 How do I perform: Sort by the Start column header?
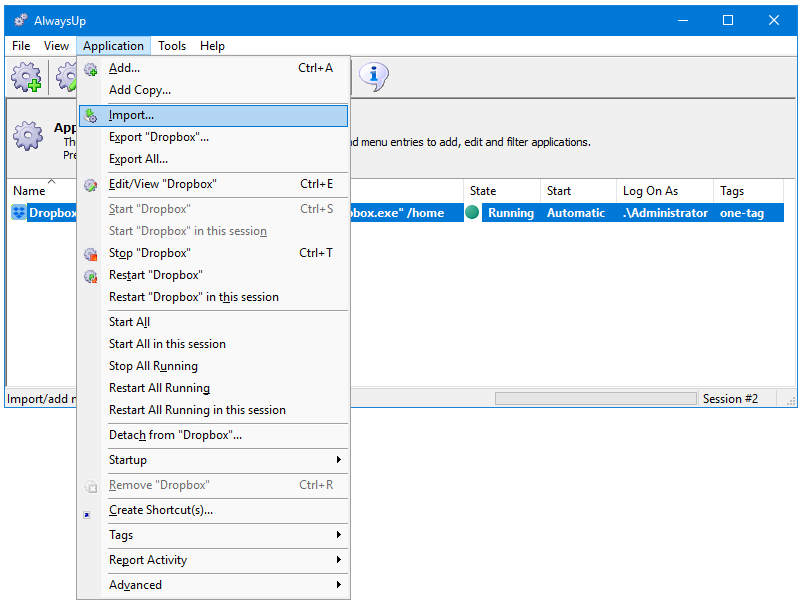pyautogui.click(x=578, y=191)
